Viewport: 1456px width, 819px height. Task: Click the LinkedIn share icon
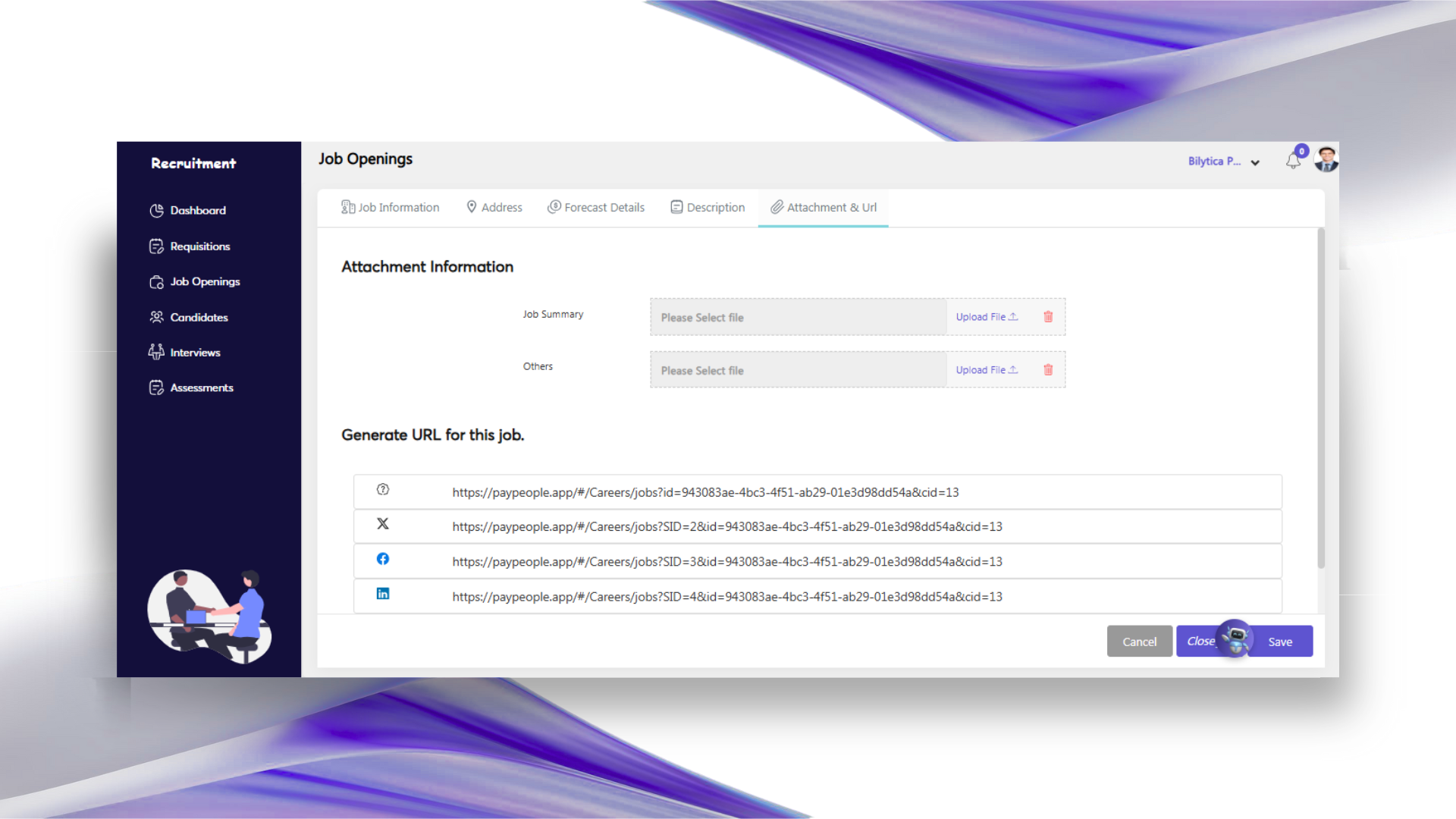383,594
